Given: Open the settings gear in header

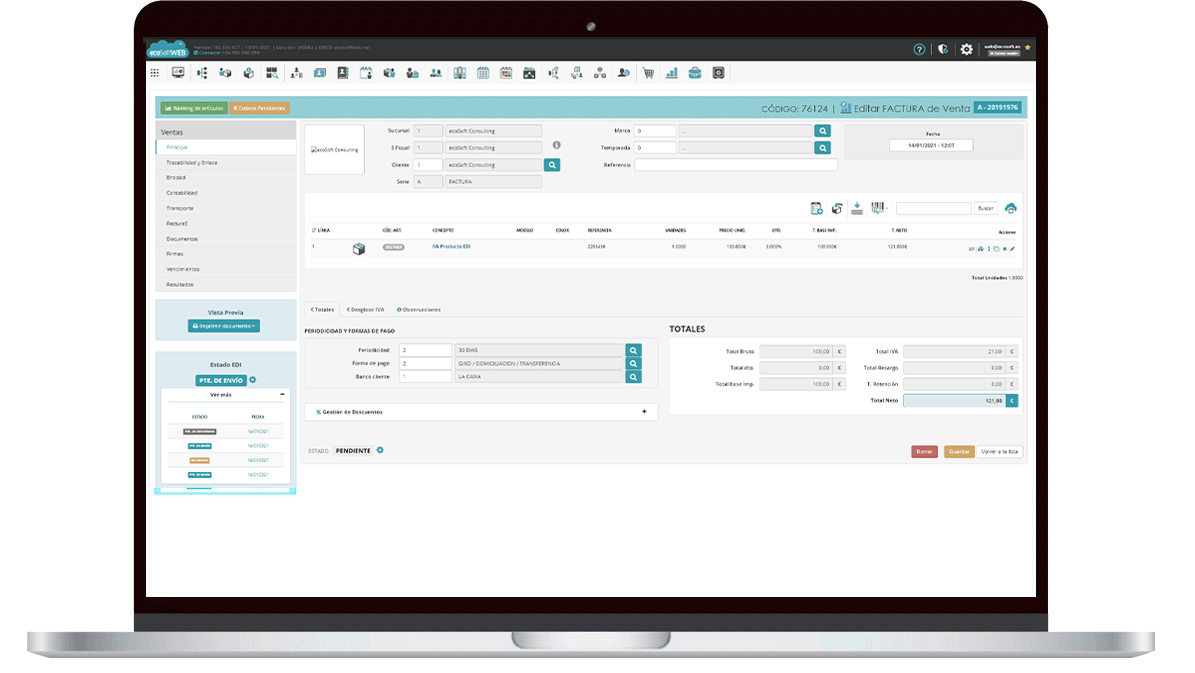Looking at the screenshot, I should pos(966,50).
